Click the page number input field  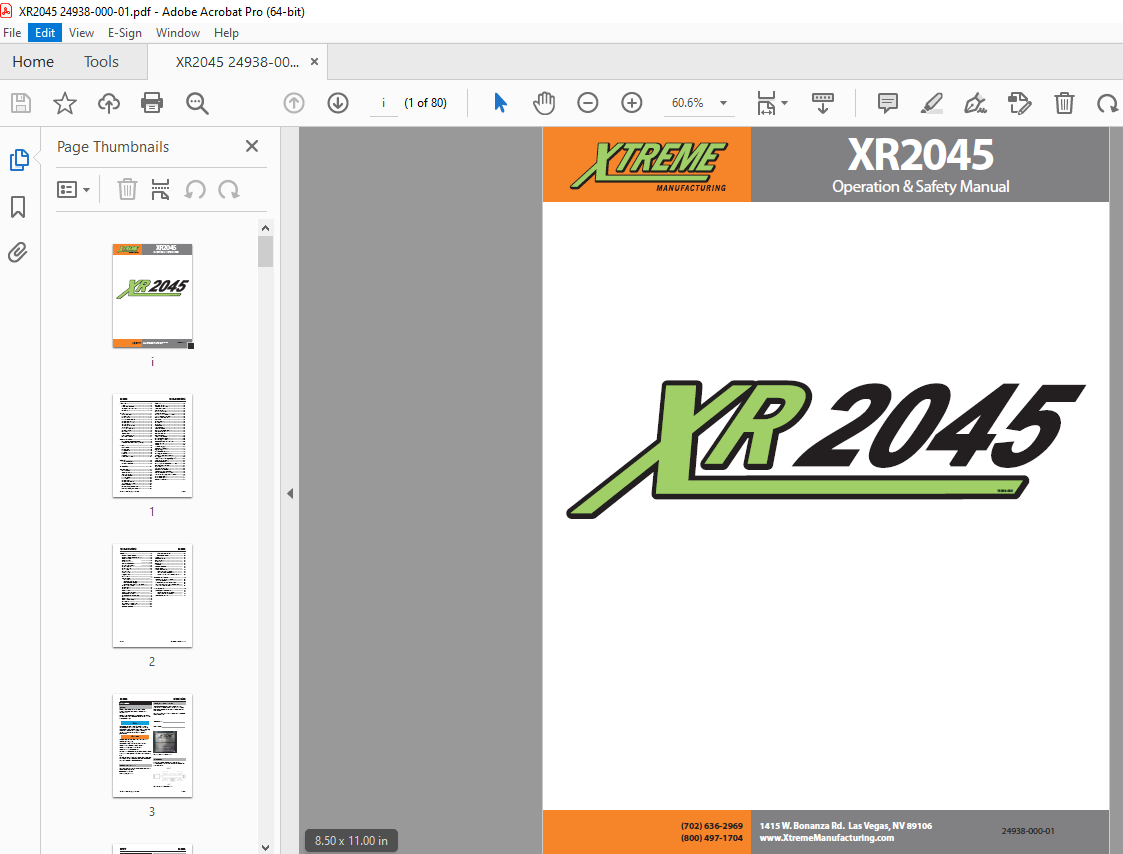pyautogui.click(x=384, y=103)
